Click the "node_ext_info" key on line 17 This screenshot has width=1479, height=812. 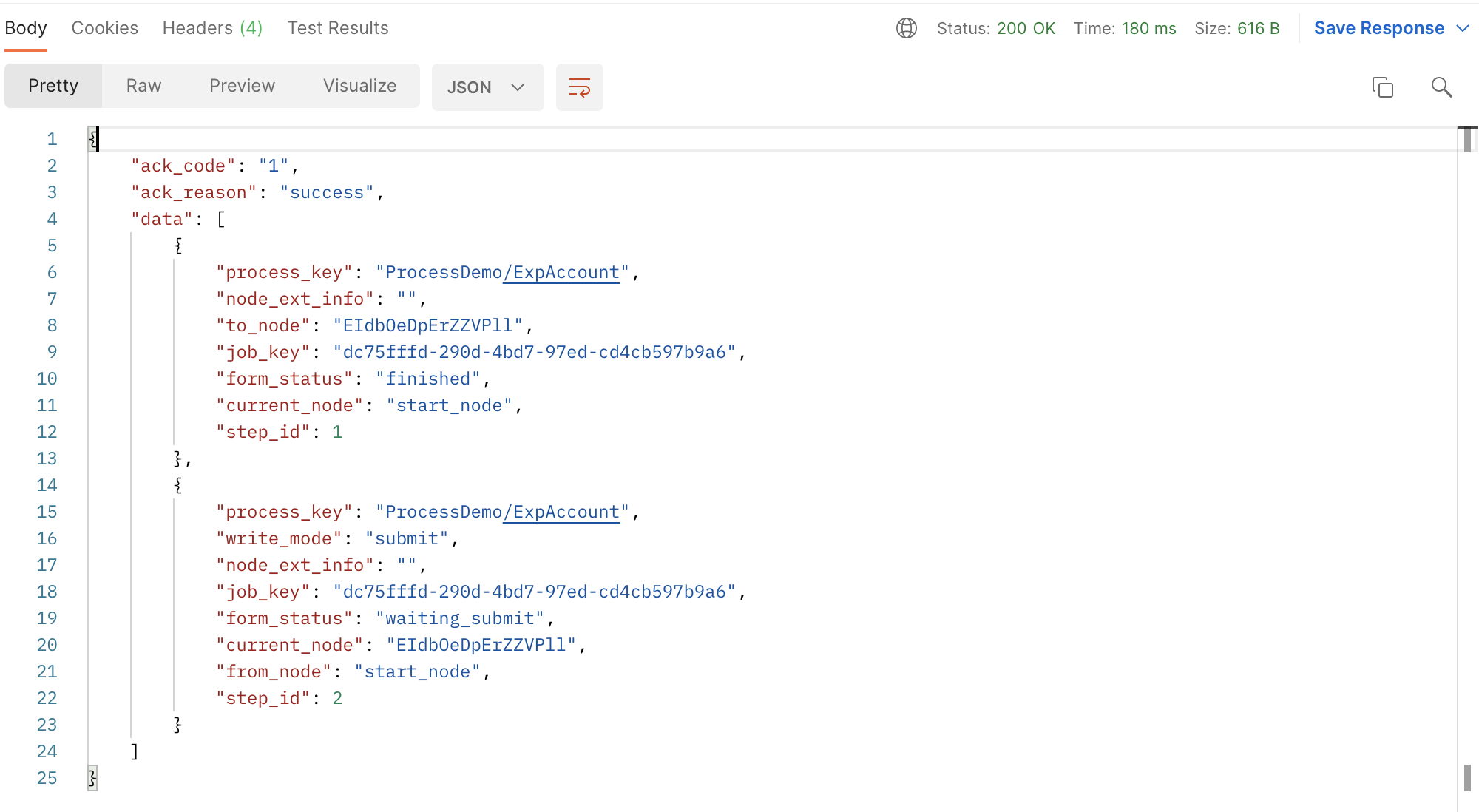(295, 565)
